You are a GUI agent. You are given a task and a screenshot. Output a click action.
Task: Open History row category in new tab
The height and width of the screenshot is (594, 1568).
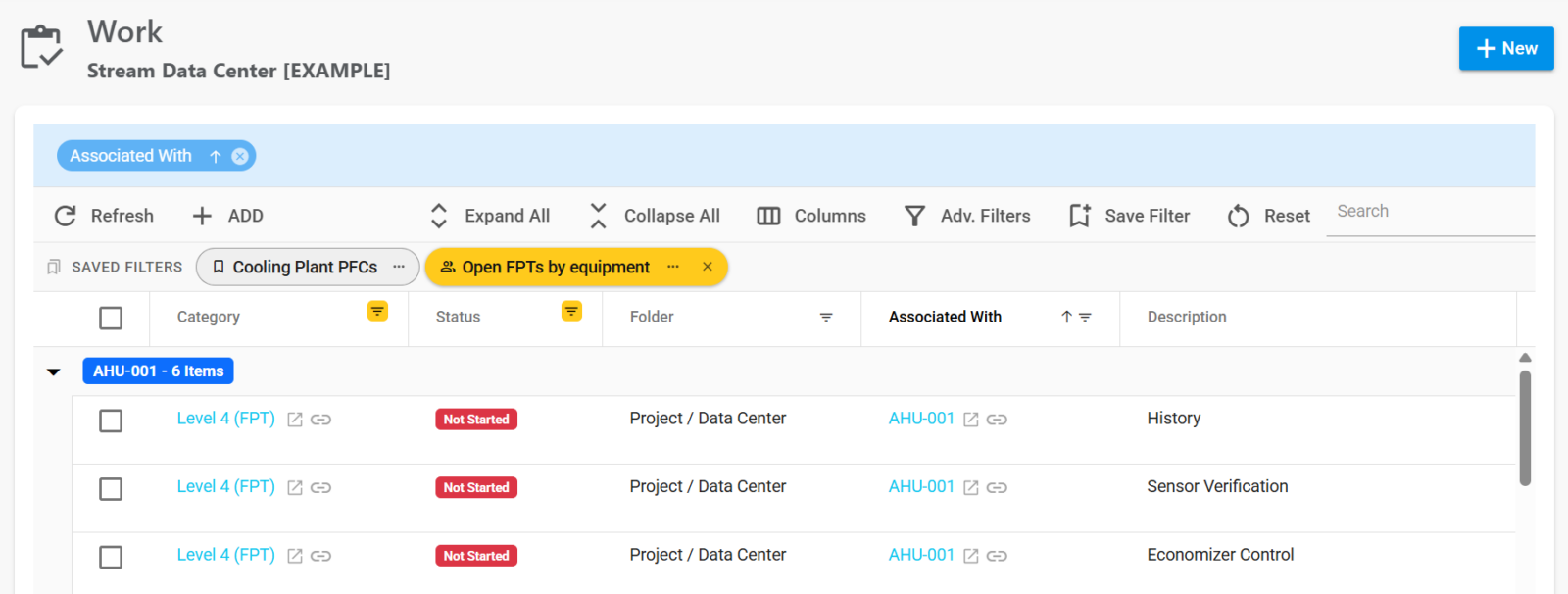pyautogui.click(x=295, y=420)
